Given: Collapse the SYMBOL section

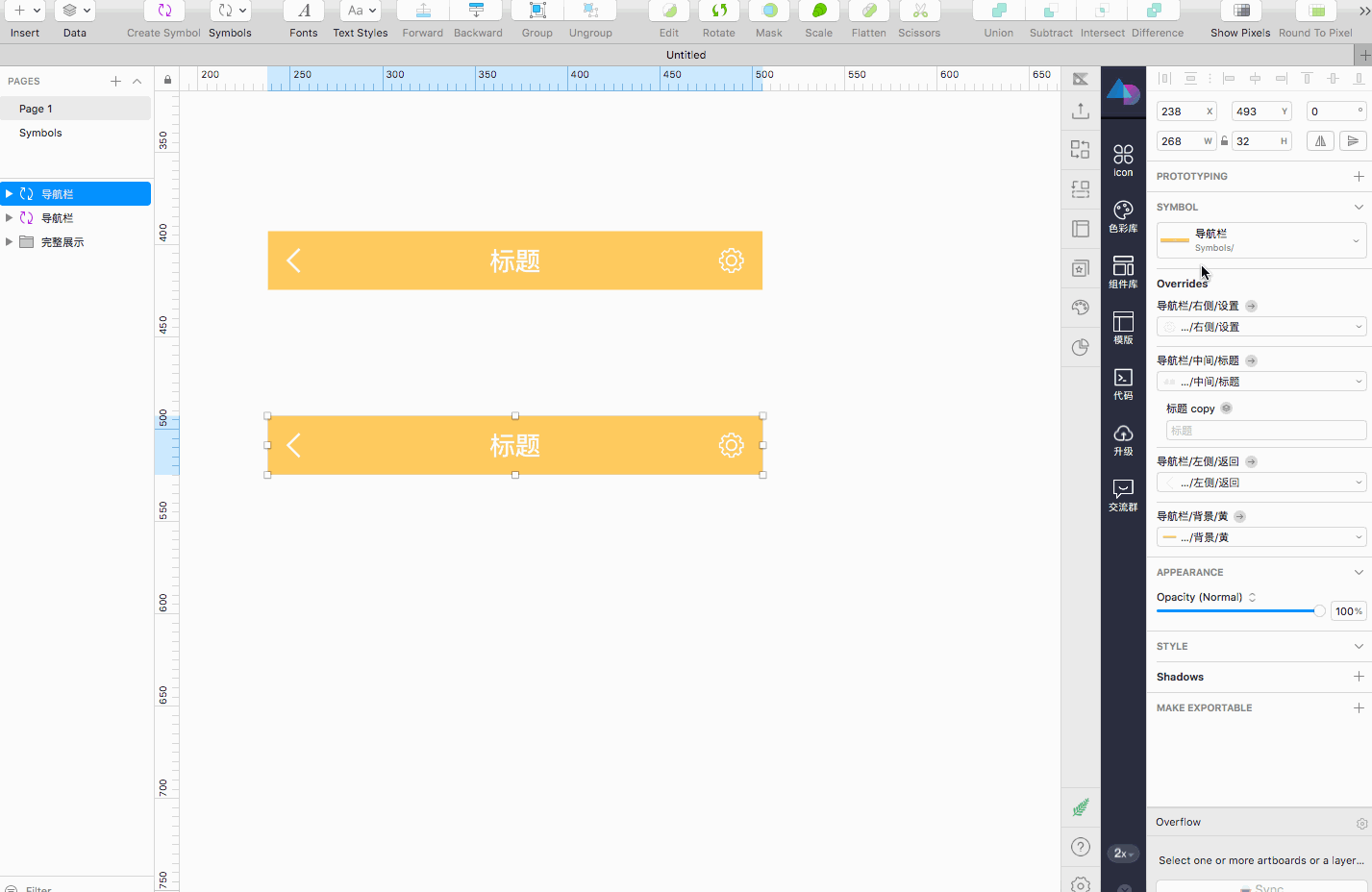Looking at the screenshot, I should coord(1359,207).
